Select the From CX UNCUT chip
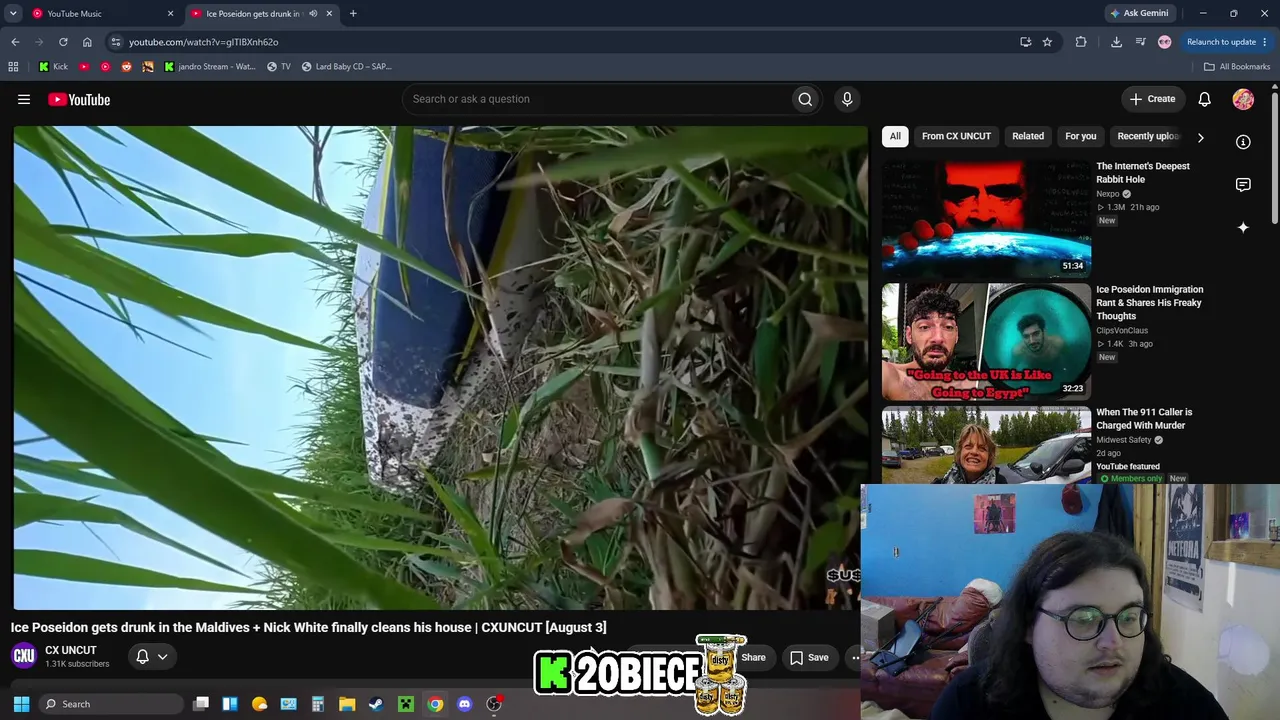 956,136
